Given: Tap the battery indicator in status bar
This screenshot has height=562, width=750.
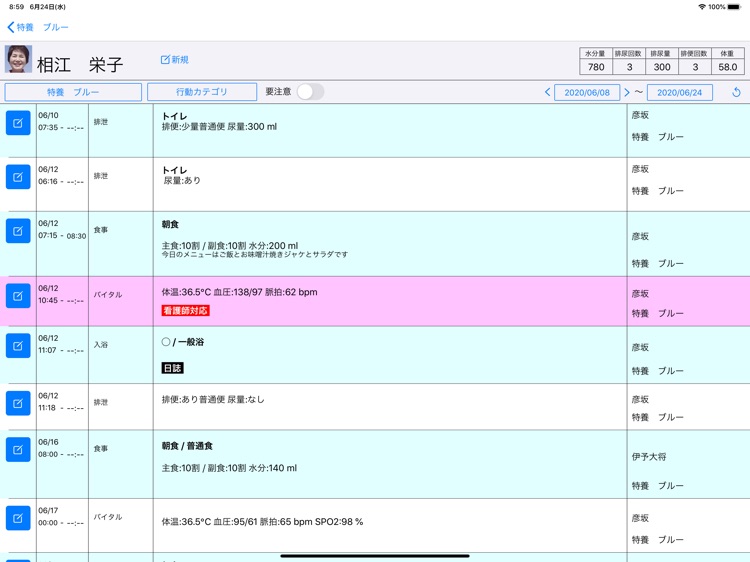Looking at the screenshot, I should click(x=734, y=7).
